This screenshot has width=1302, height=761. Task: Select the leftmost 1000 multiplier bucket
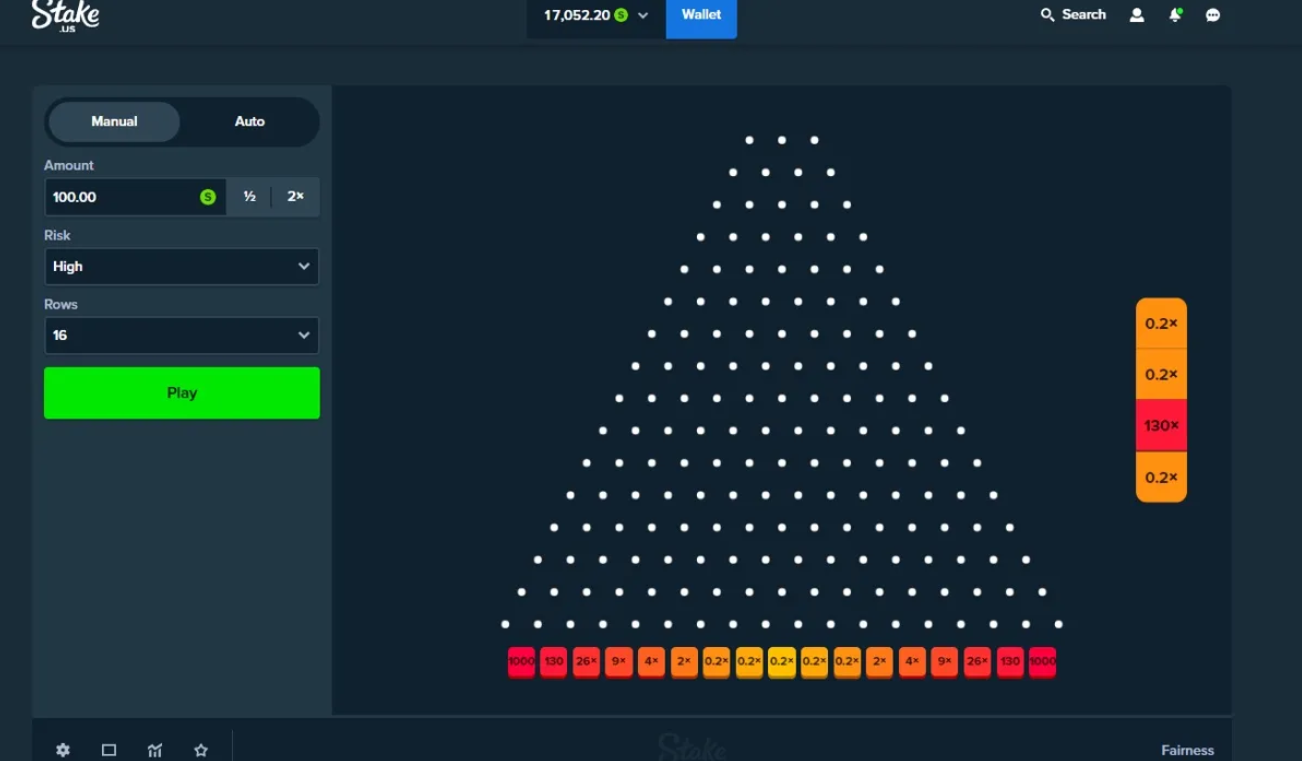[x=521, y=662]
